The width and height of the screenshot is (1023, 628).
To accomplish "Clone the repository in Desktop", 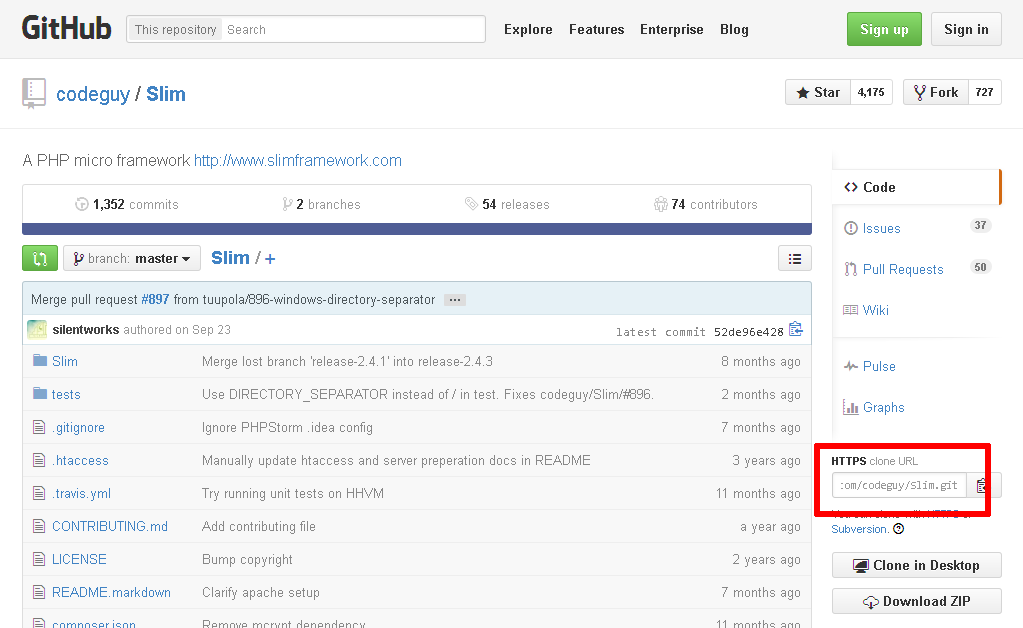I will 916,565.
